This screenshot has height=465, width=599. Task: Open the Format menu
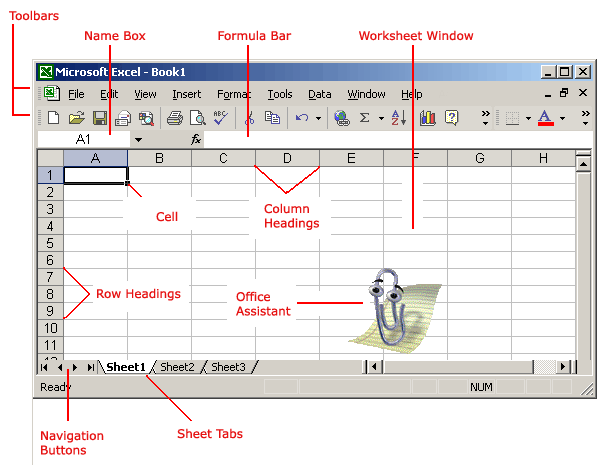[234, 94]
